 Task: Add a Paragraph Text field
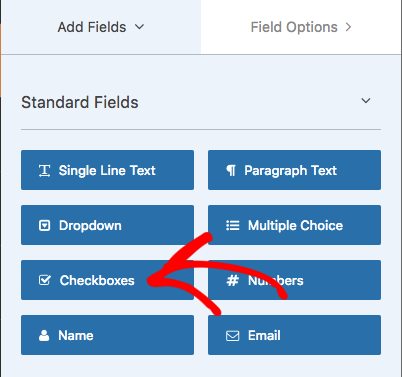point(294,170)
